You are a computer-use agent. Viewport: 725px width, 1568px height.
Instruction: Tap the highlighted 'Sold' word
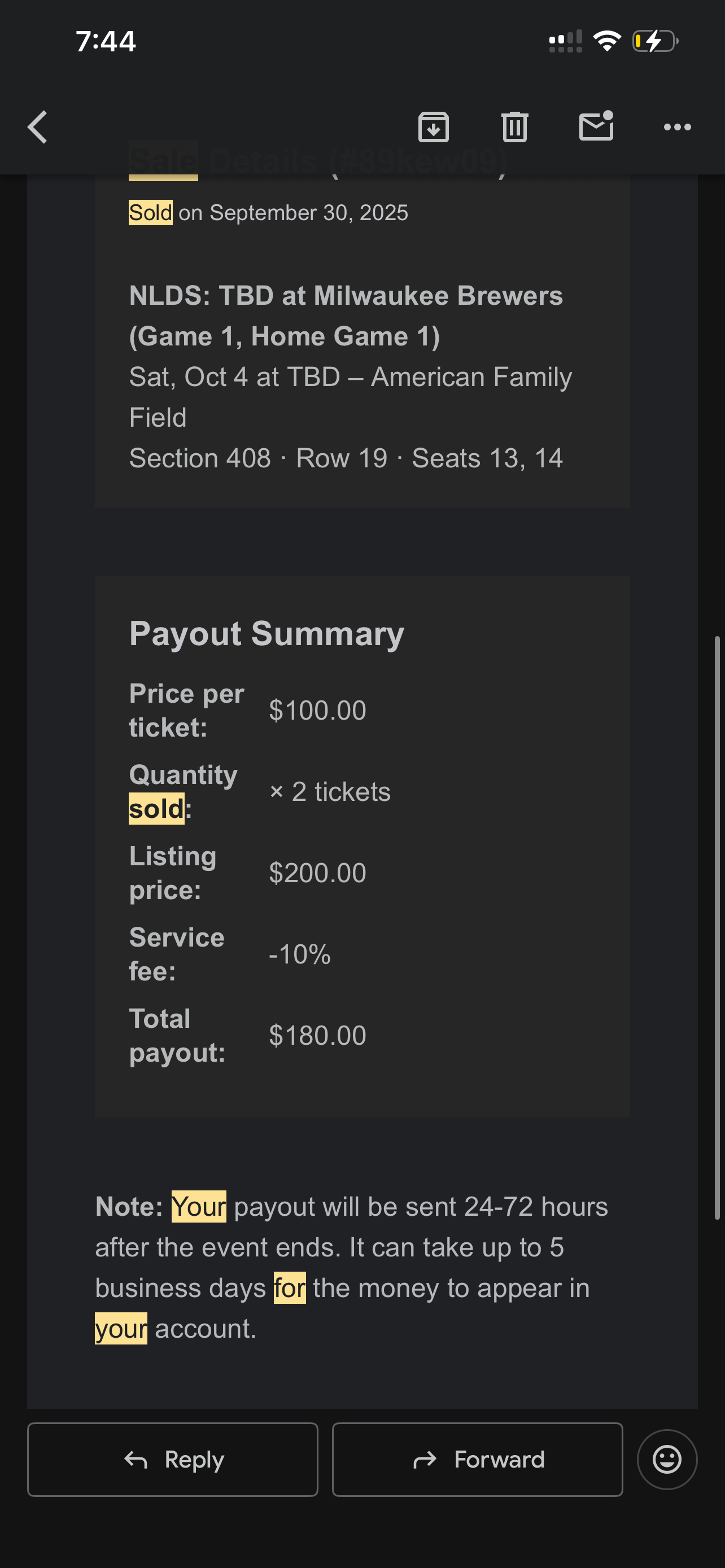[x=150, y=212]
